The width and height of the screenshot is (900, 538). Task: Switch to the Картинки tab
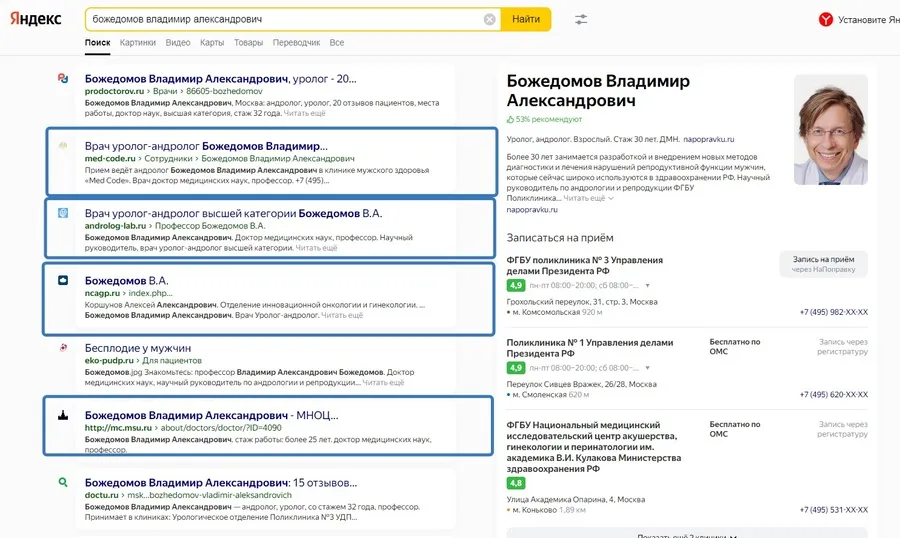click(x=138, y=42)
